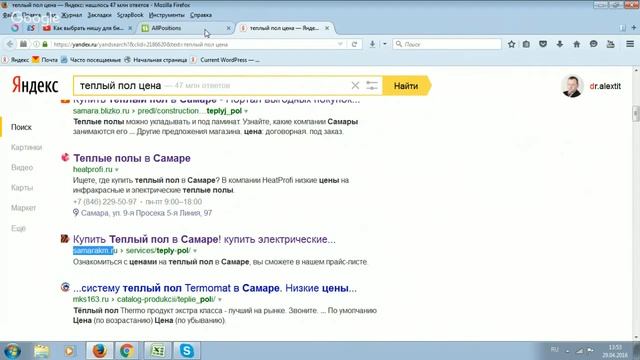This screenshot has width=640, height=360.
Task: Switch to Firefox in the taskbar
Action: (99, 351)
